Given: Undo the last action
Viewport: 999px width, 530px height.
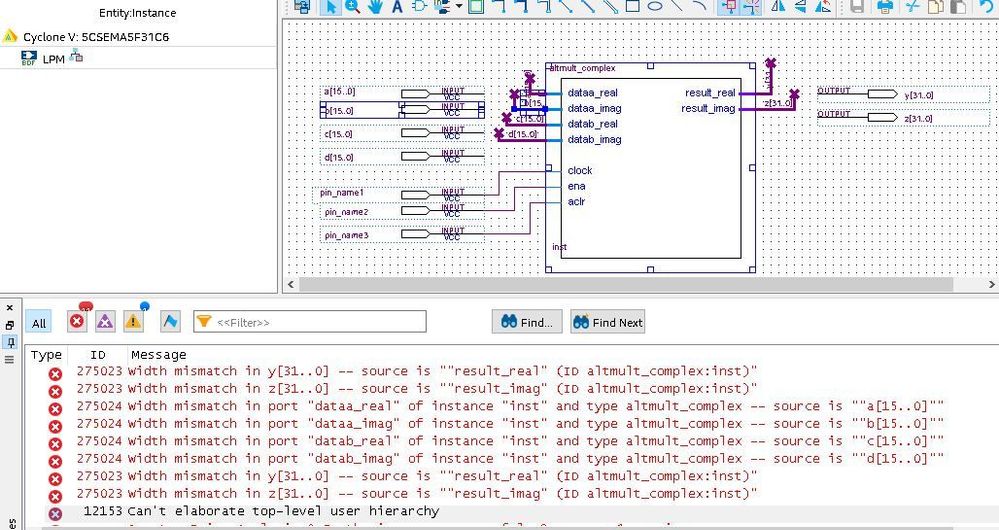Looking at the screenshot, I should (986, 6).
